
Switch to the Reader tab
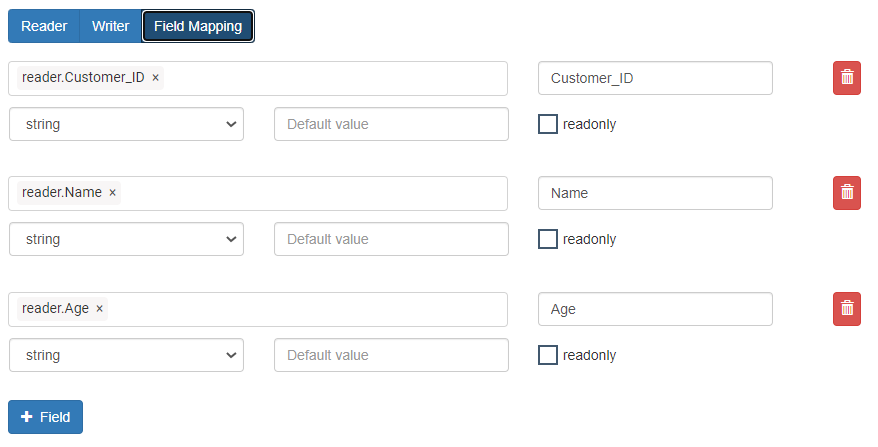[44, 26]
